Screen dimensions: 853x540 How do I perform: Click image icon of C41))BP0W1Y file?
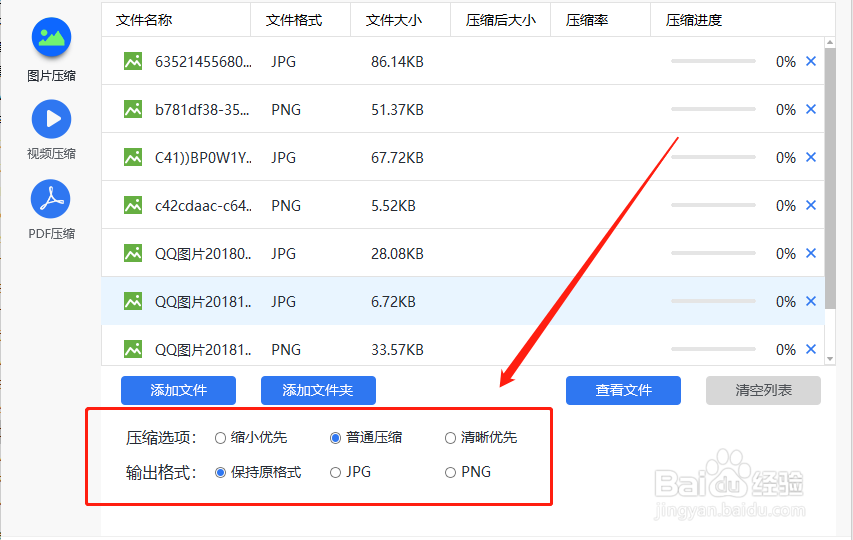click(133, 157)
